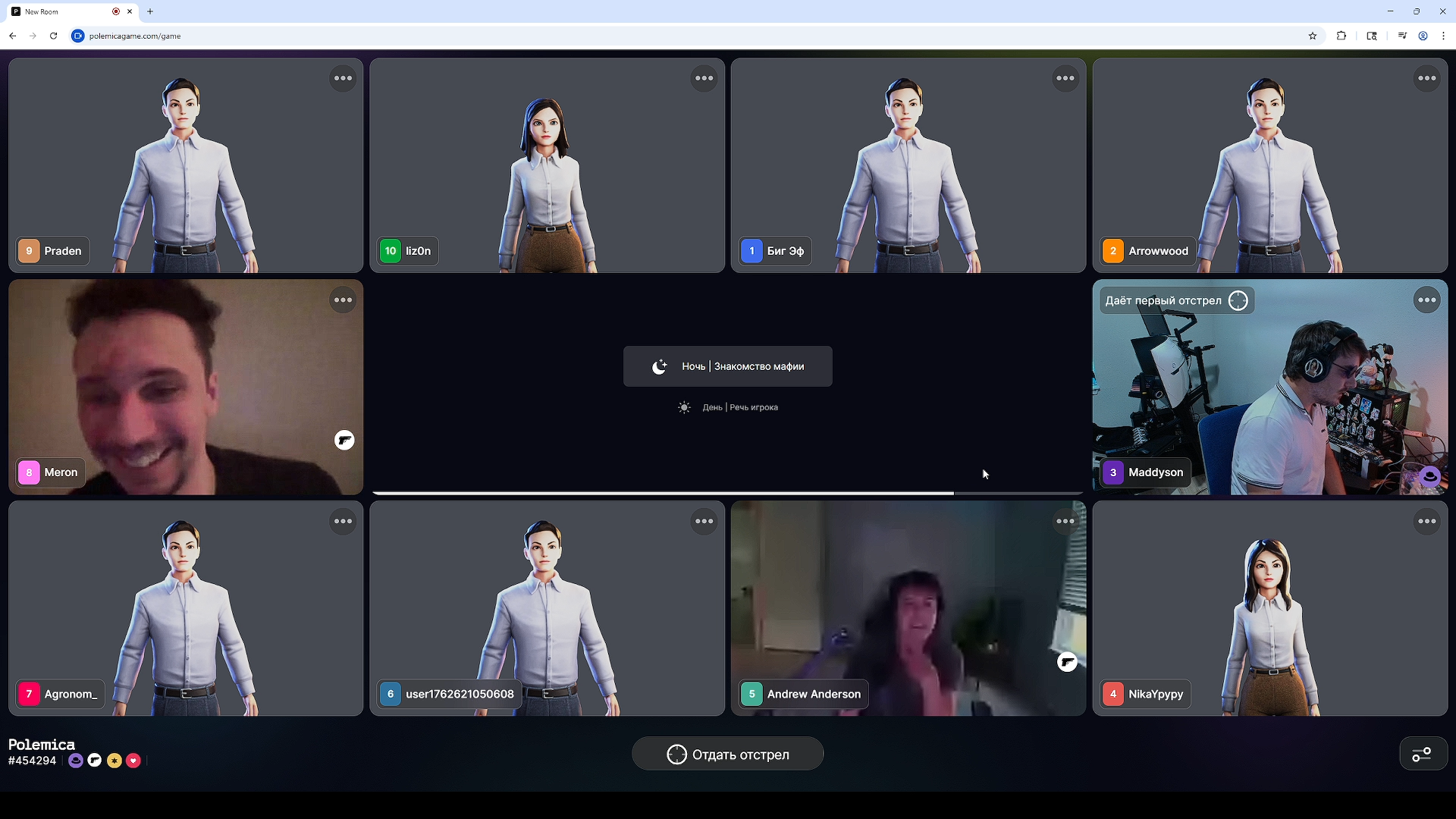Click the red heart doctor role icon
This screenshot has height=819, width=1456.
[x=133, y=761]
